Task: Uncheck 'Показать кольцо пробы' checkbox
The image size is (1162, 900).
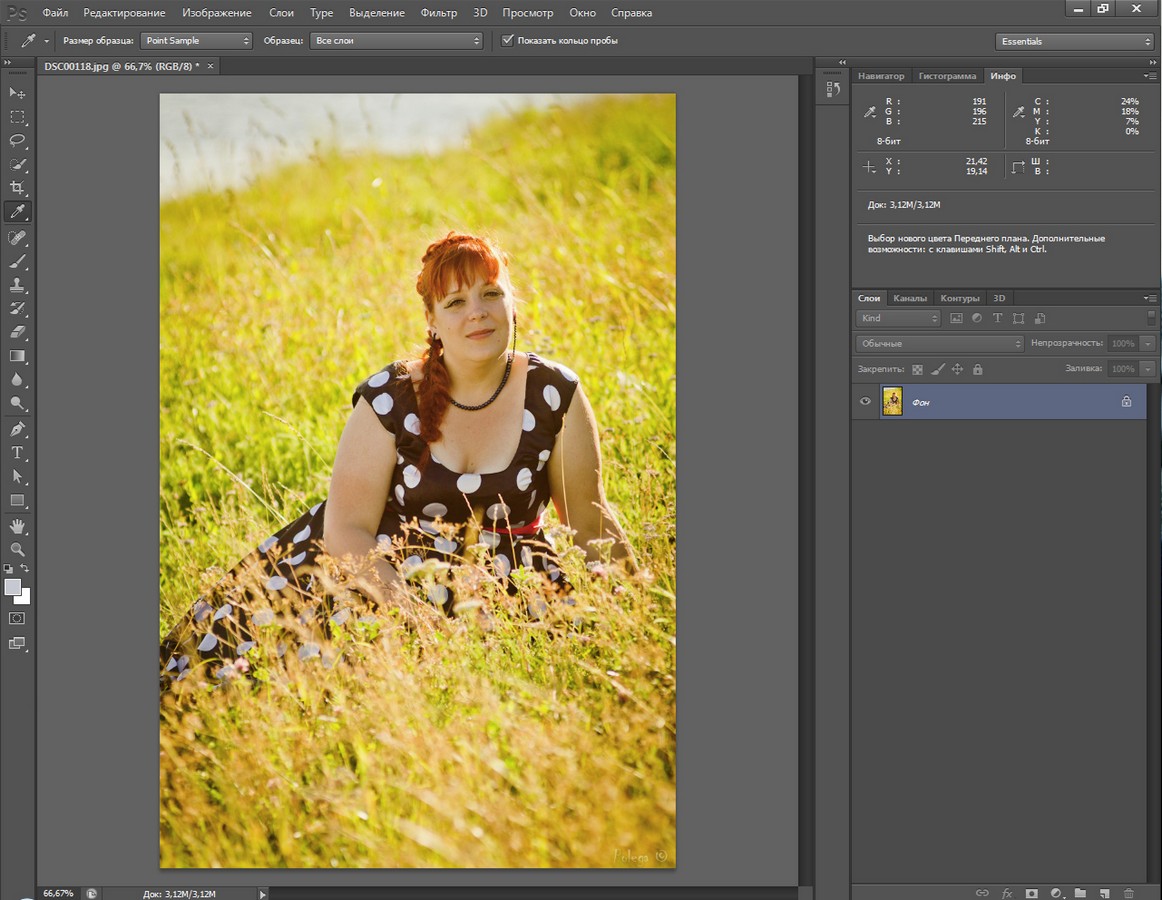Action: pos(508,41)
